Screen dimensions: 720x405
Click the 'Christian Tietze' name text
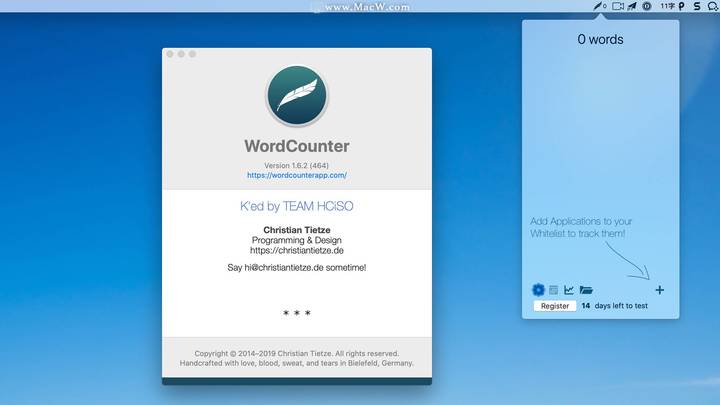(297, 230)
